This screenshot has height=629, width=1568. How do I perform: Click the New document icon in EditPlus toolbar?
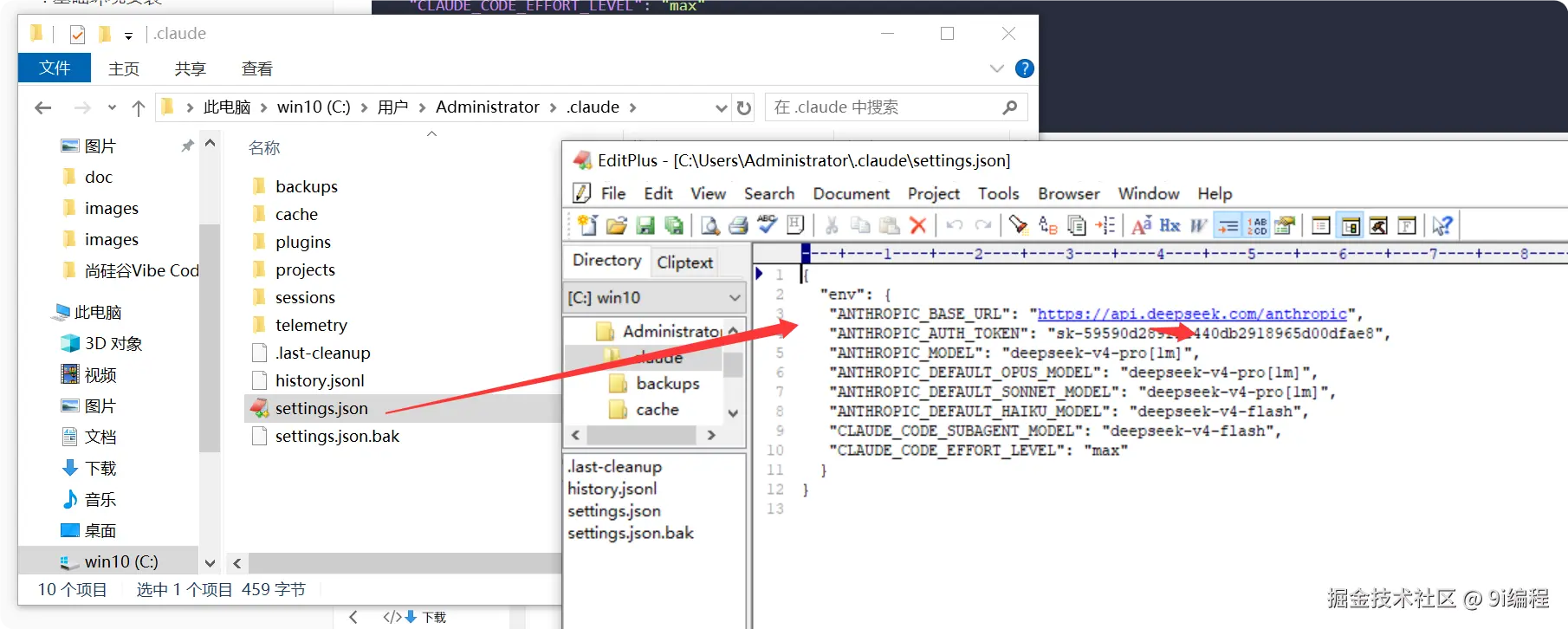pyautogui.click(x=587, y=225)
